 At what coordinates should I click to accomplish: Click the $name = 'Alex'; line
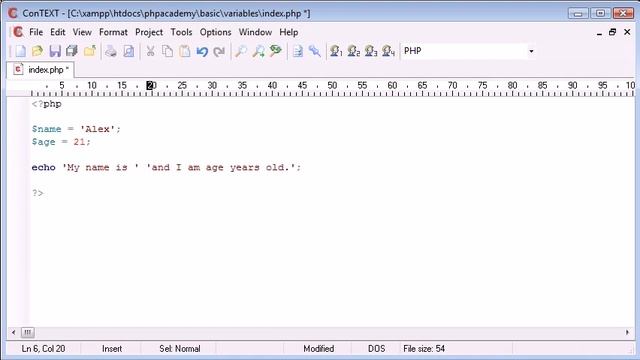pos(76,129)
